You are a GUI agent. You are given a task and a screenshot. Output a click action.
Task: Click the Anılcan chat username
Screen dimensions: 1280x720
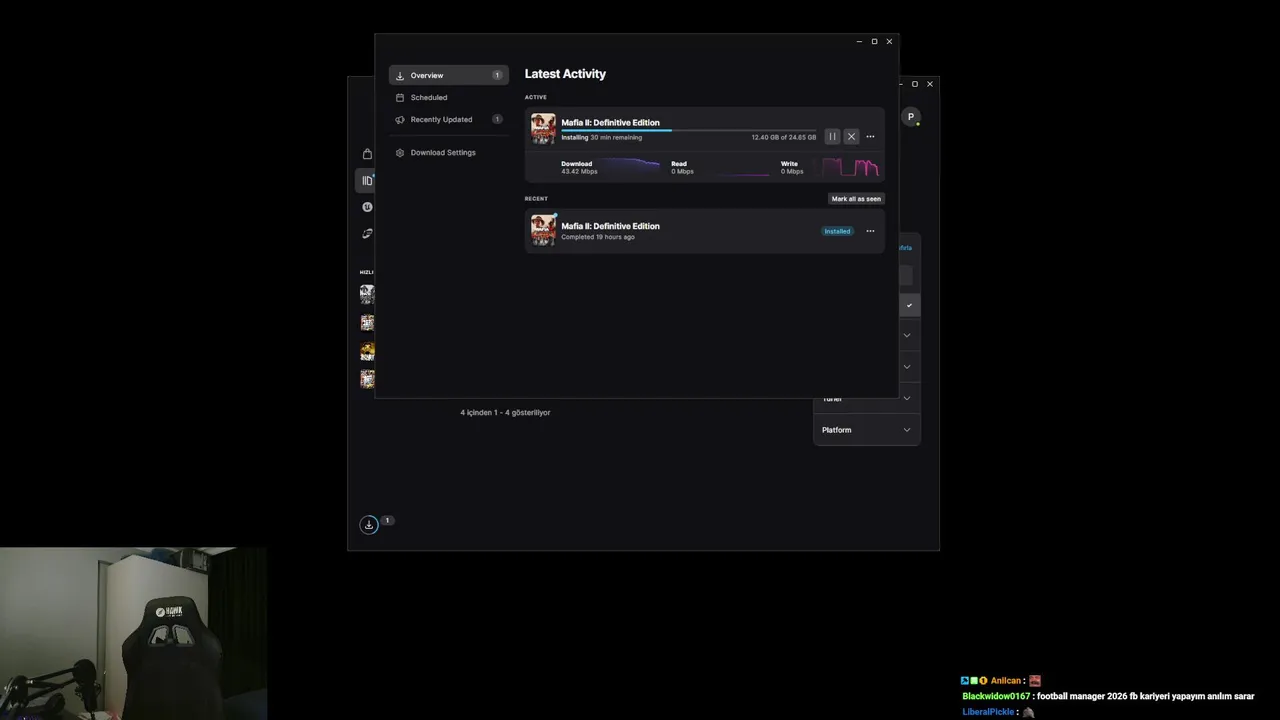1006,680
